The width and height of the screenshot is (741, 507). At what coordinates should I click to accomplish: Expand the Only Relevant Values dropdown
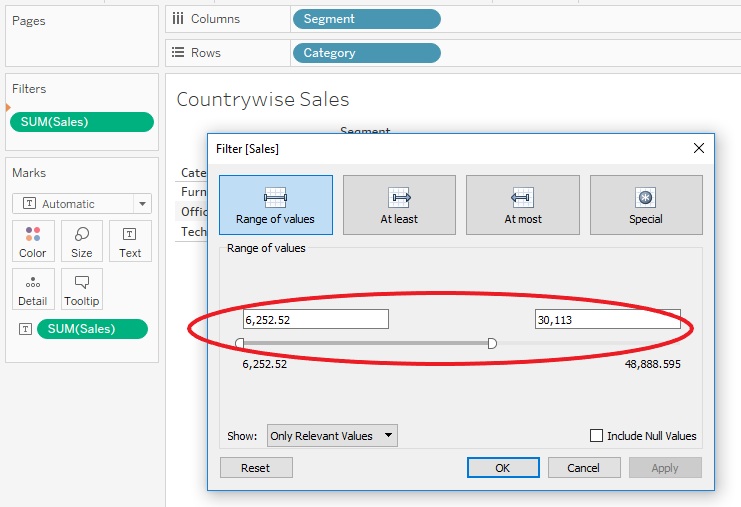(332, 436)
